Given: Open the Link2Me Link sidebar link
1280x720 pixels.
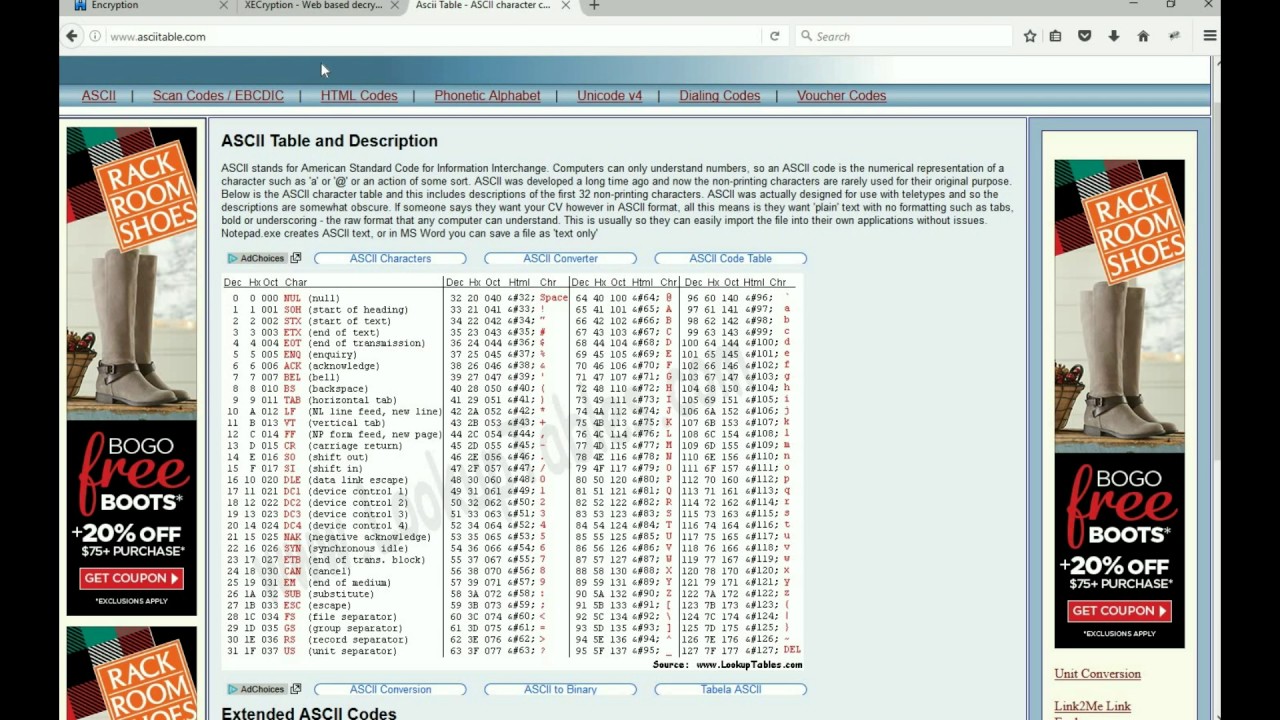Looking at the screenshot, I should (x=1092, y=707).
